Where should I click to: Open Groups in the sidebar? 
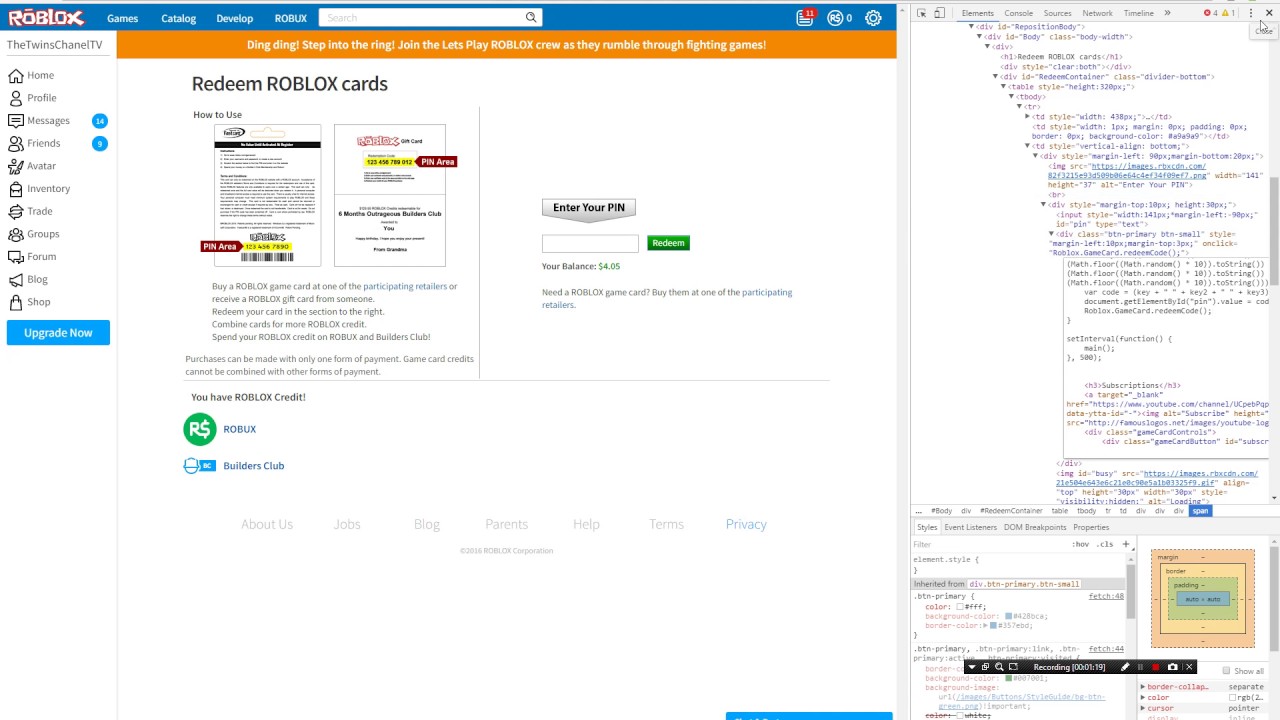coord(34,234)
